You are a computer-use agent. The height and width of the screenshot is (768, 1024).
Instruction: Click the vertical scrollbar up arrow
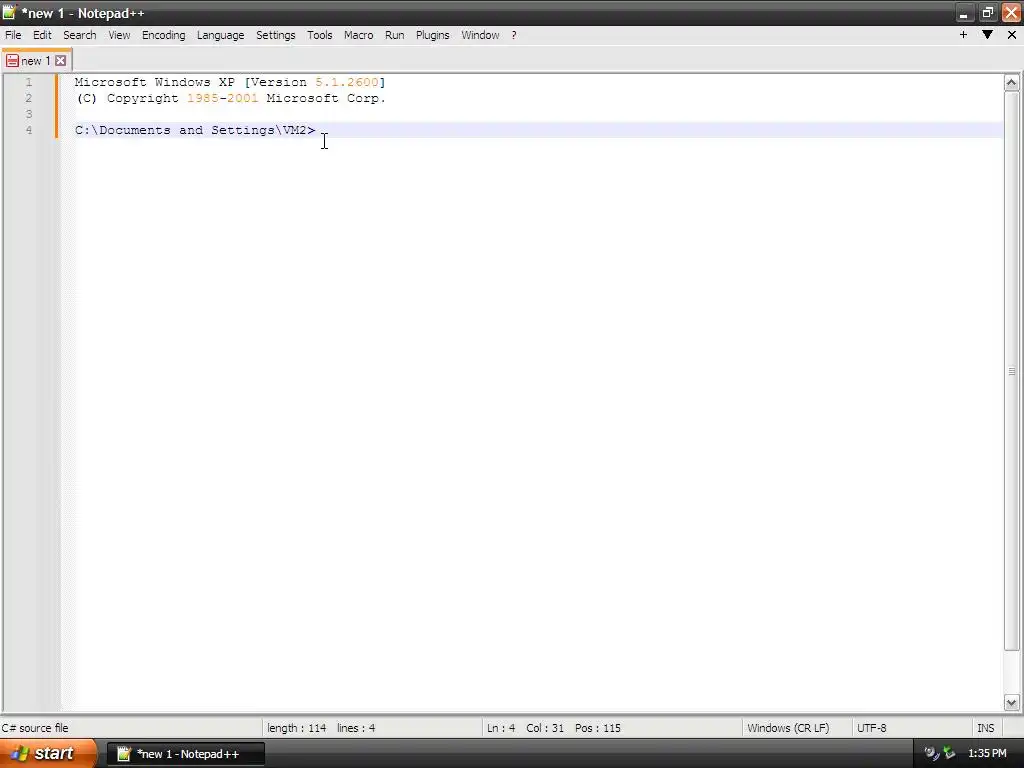[1012, 83]
